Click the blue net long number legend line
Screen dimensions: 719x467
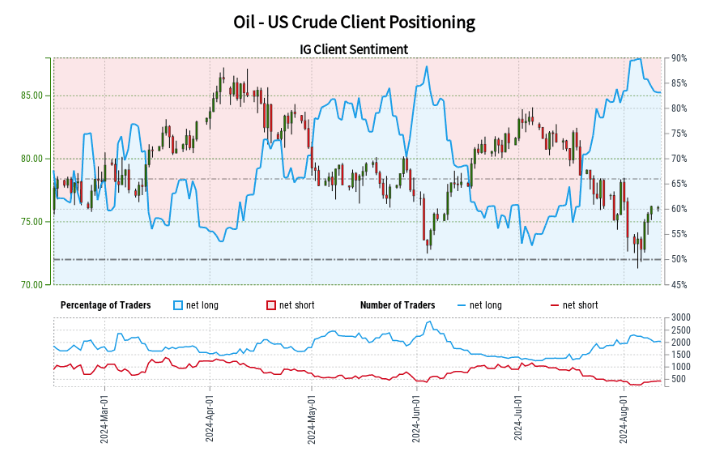tap(461, 304)
